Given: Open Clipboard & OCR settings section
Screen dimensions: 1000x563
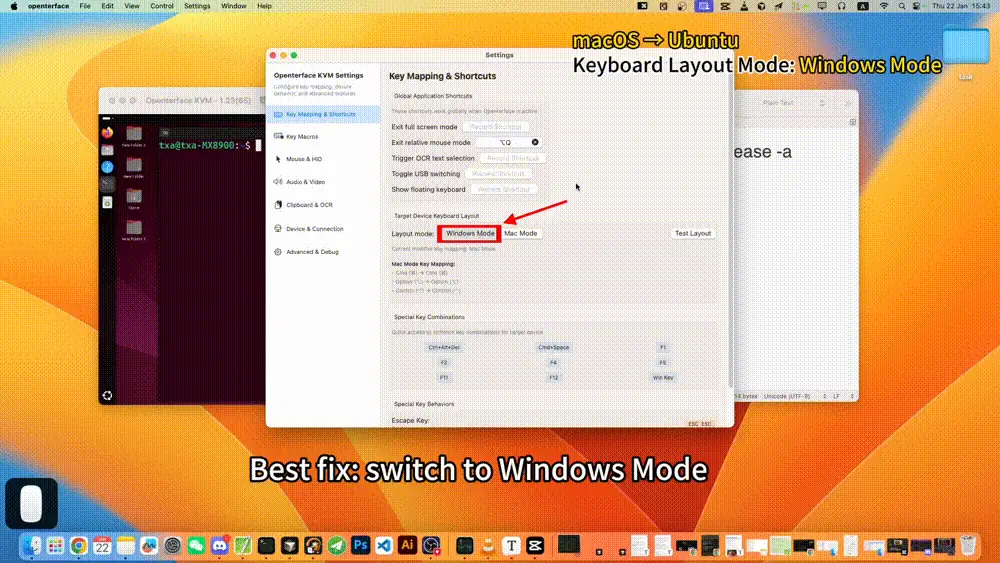Looking at the screenshot, I should pos(308,205).
